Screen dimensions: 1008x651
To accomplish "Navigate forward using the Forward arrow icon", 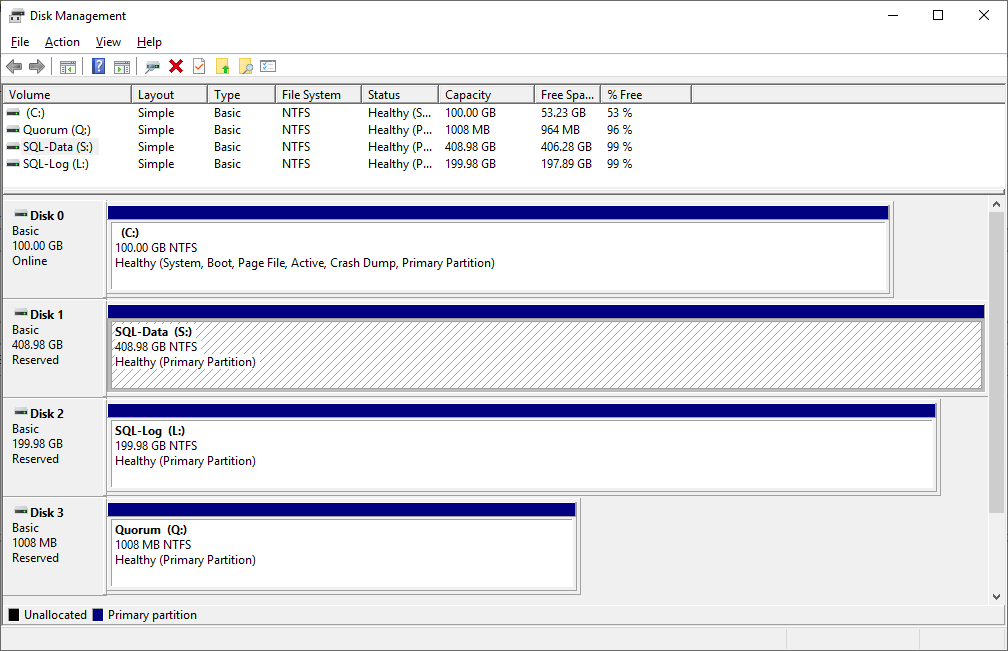I will click(37, 66).
